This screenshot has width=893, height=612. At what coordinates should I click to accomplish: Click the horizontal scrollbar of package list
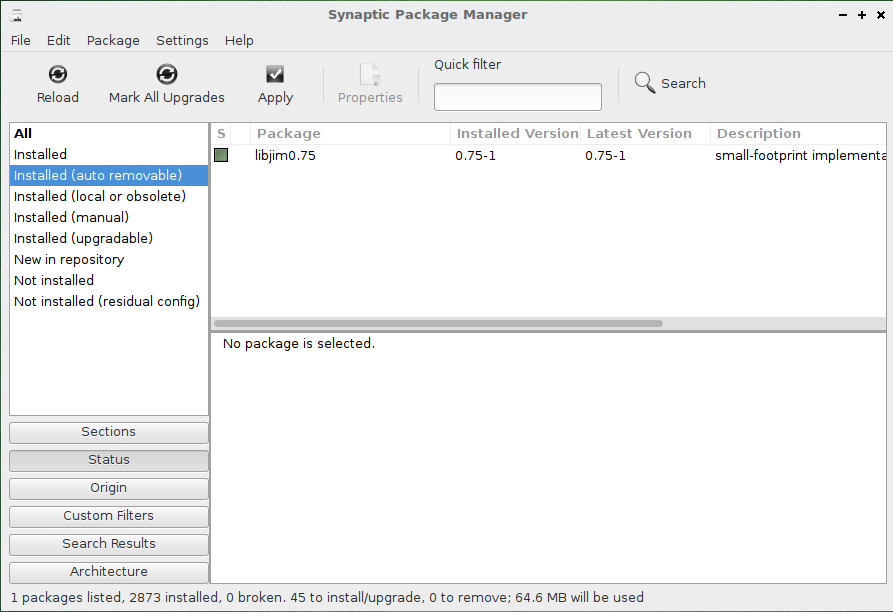pos(438,323)
